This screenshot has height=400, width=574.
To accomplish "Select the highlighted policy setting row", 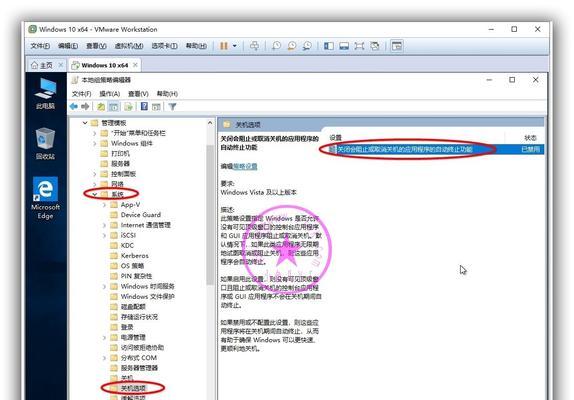I will coord(435,149).
